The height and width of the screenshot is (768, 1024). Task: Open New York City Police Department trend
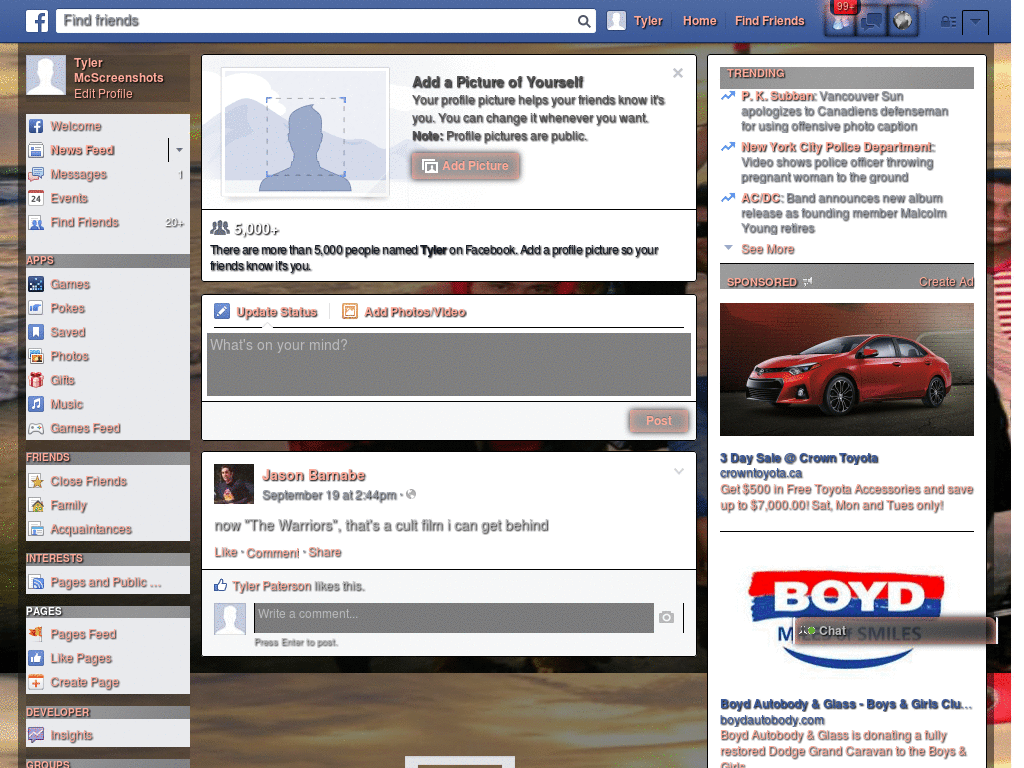click(838, 148)
